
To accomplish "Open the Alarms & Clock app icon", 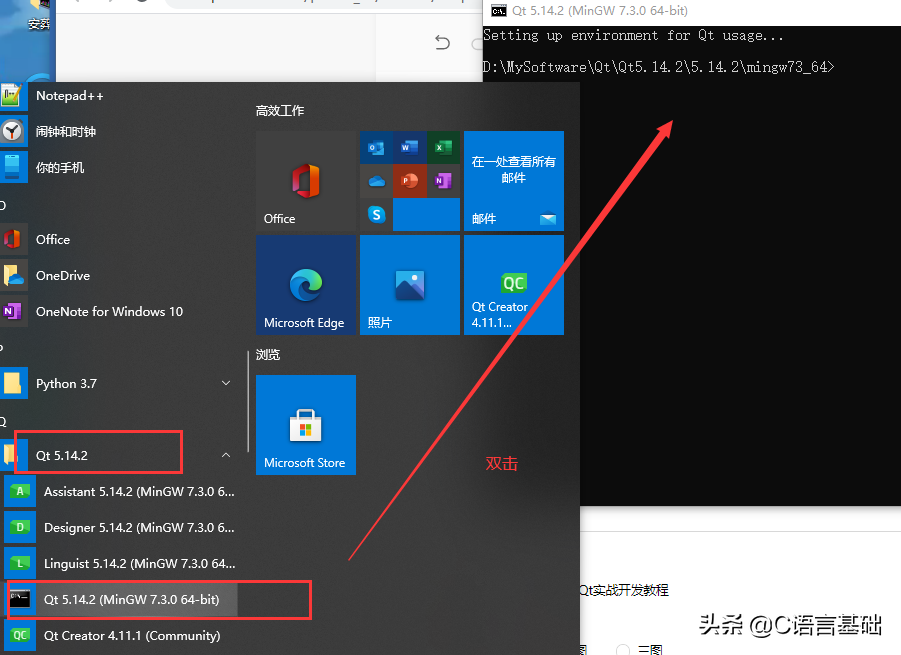I will (13, 132).
